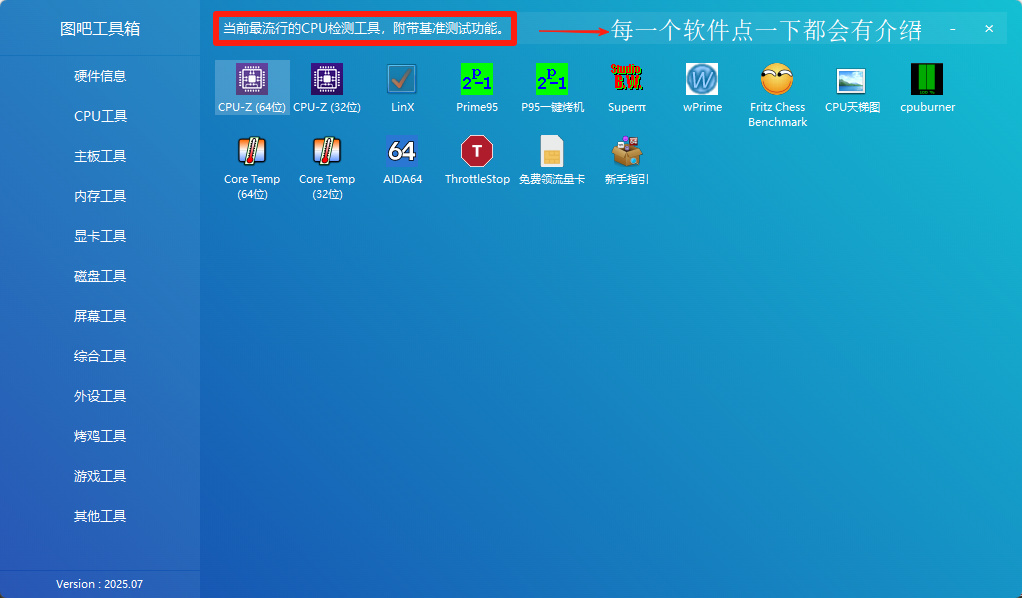Image resolution: width=1022 pixels, height=598 pixels.
Task: Open 烤鸡工具 sidebar entry
Action: pyautogui.click(x=100, y=436)
